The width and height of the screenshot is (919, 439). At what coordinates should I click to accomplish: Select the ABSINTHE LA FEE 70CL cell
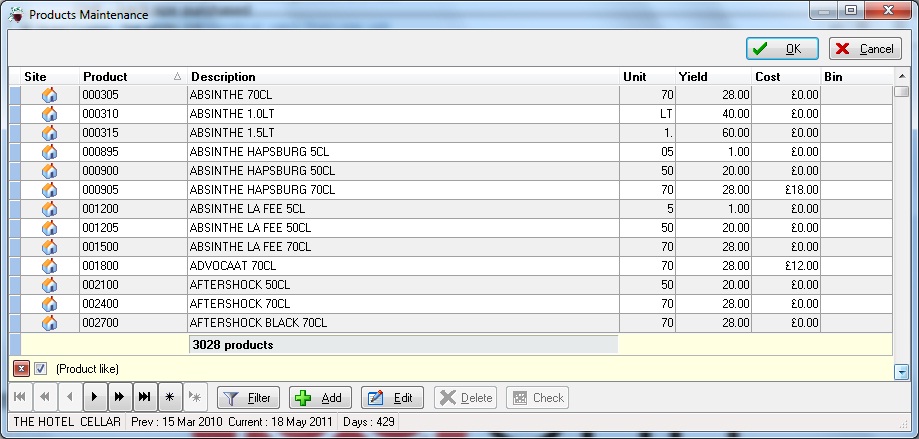point(403,247)
